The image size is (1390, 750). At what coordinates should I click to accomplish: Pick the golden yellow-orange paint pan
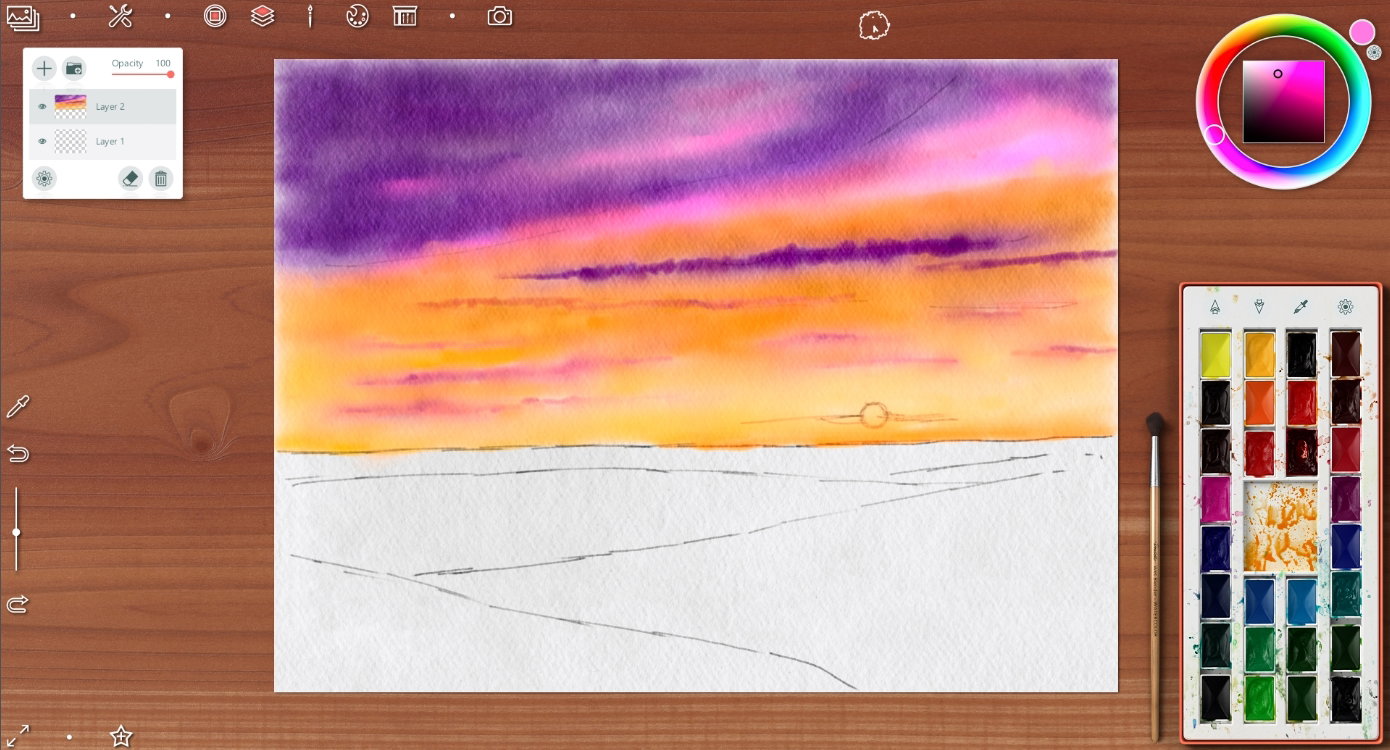pos(1260,355)
